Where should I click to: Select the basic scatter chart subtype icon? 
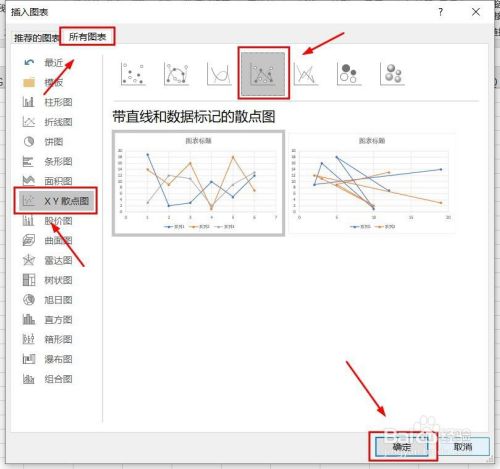(x=133, y=73)
